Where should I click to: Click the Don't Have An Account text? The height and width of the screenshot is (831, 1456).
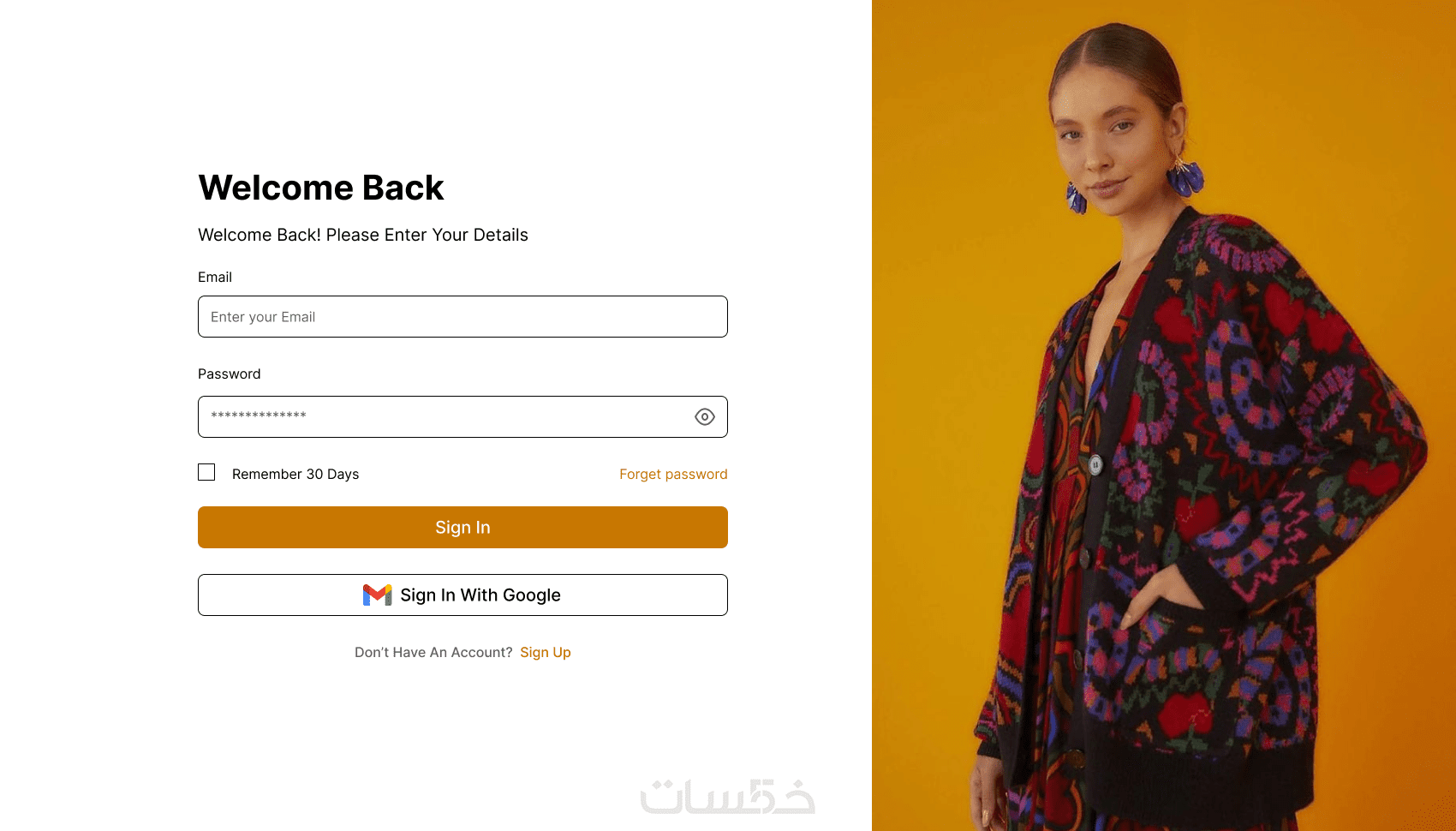click(433, 652)
